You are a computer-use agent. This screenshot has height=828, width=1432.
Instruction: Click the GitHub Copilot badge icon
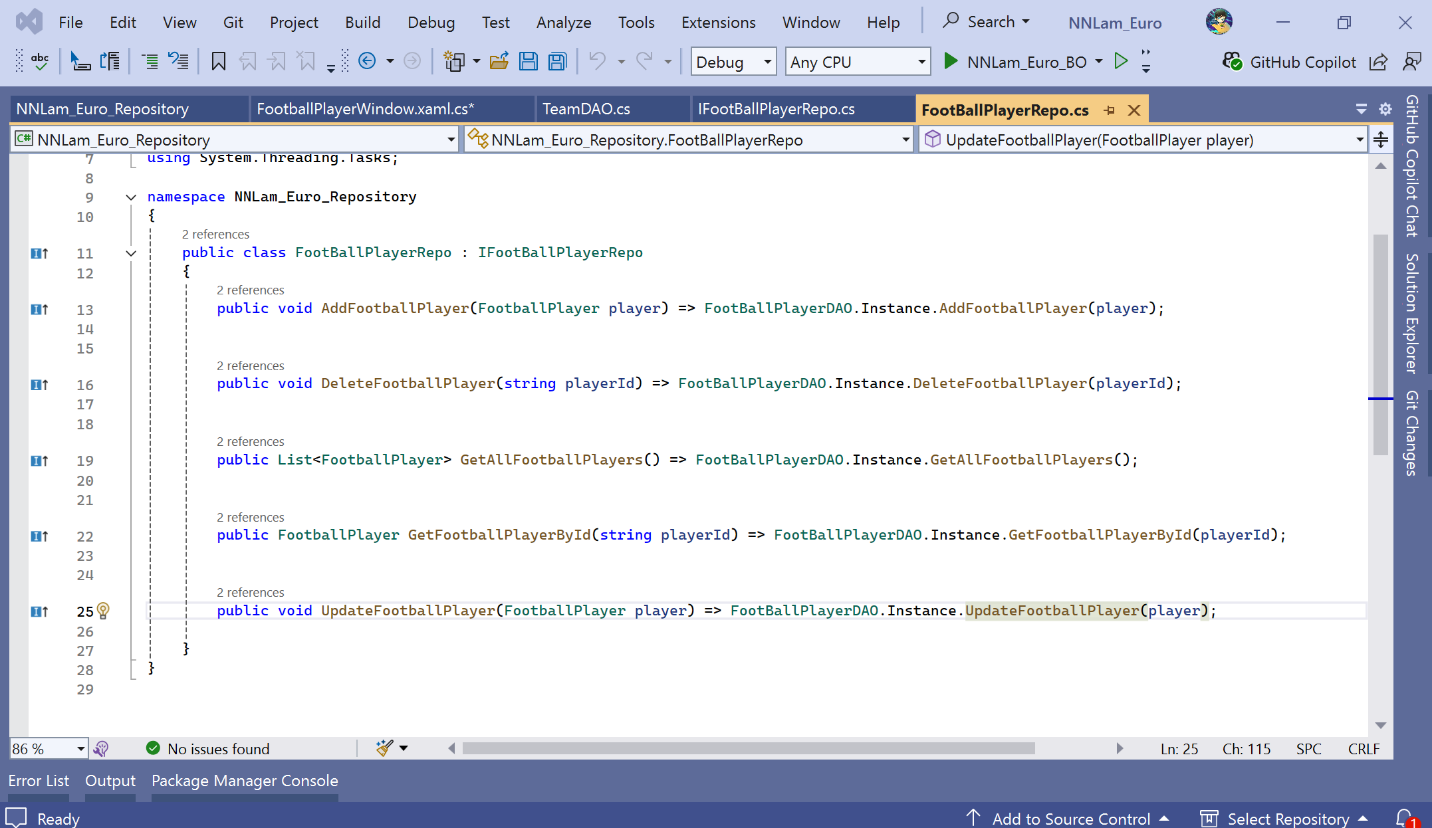[x=1233, y=62]
